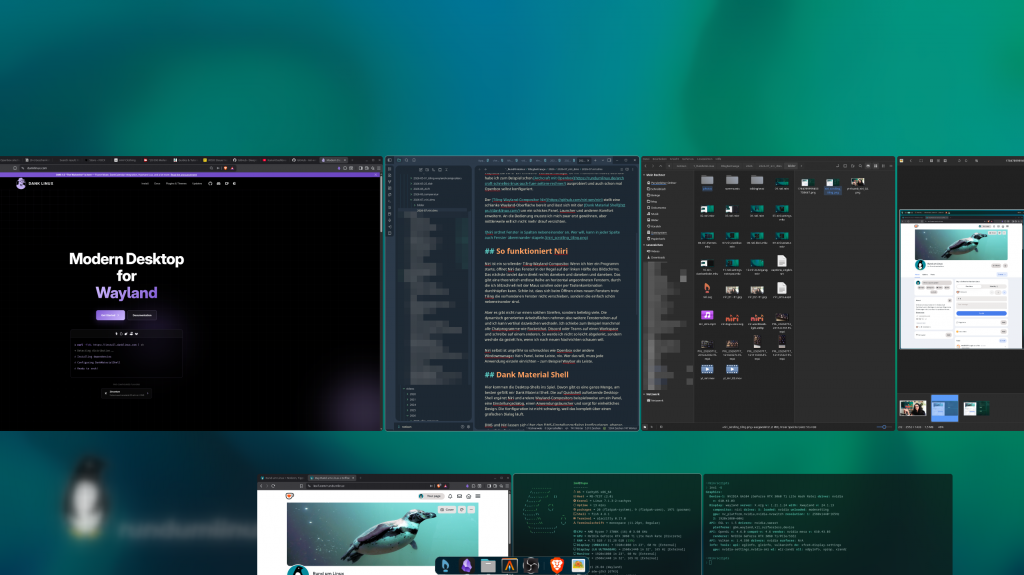Open Updates link in Dank Linux navbar
This screenshot has height=575, width=1024.
tap(197, 184)
